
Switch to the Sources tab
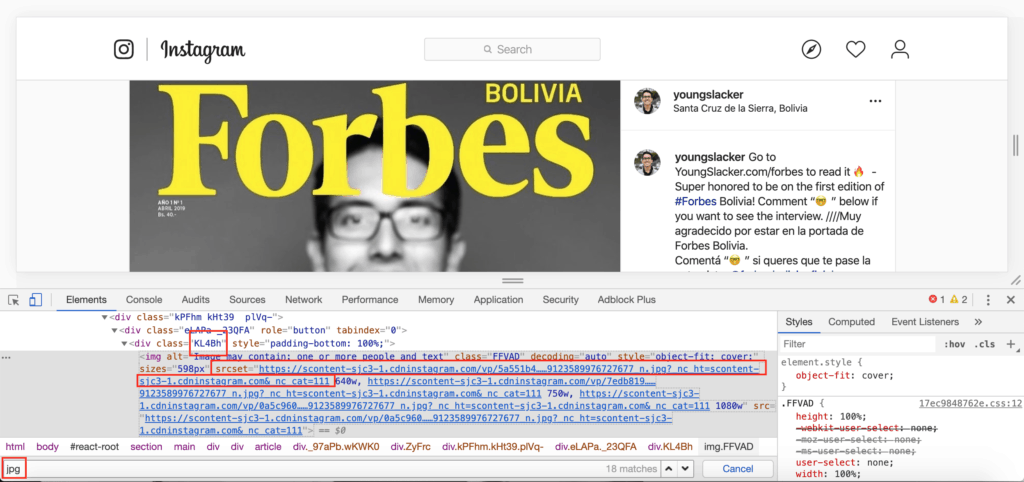click(247, 300)
